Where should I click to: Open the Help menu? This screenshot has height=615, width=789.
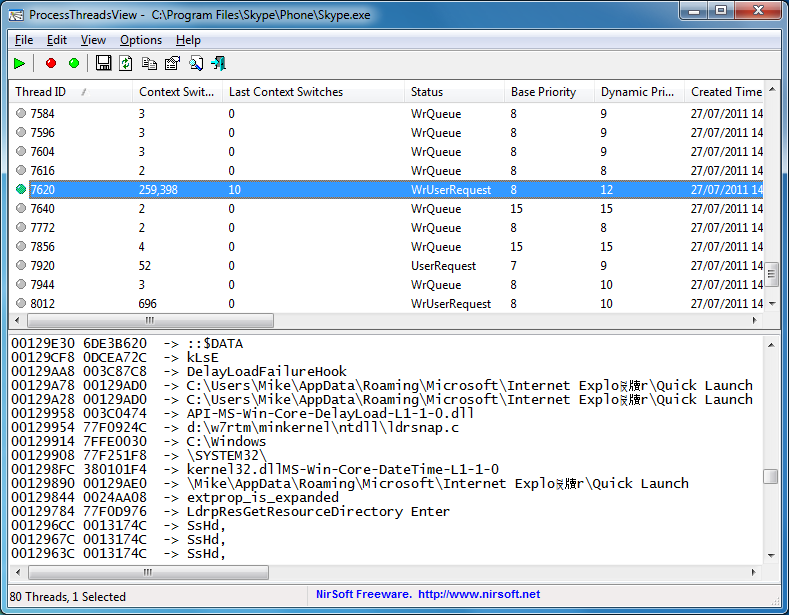coord(188,40)
